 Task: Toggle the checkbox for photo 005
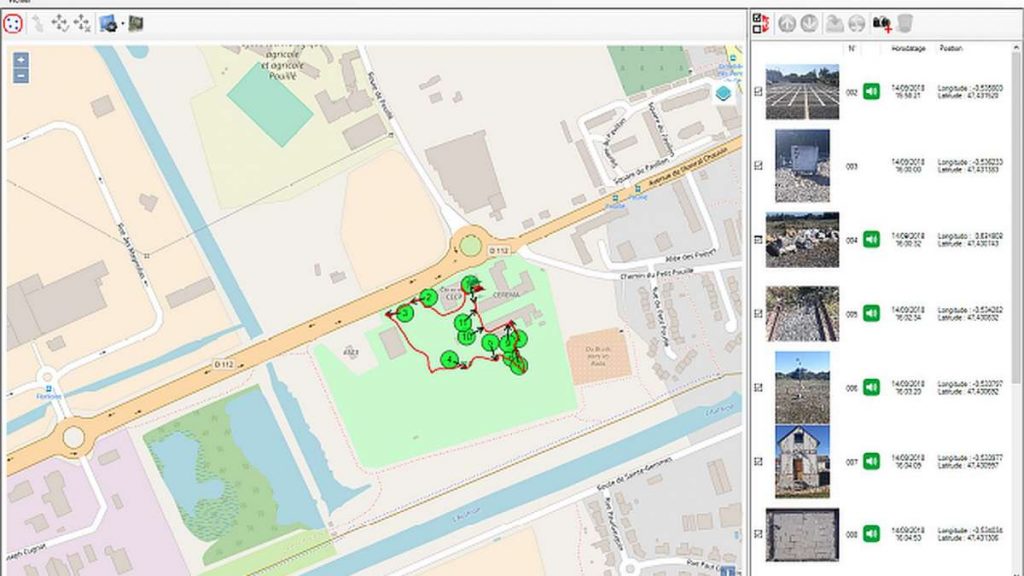[x=758, y=313]
